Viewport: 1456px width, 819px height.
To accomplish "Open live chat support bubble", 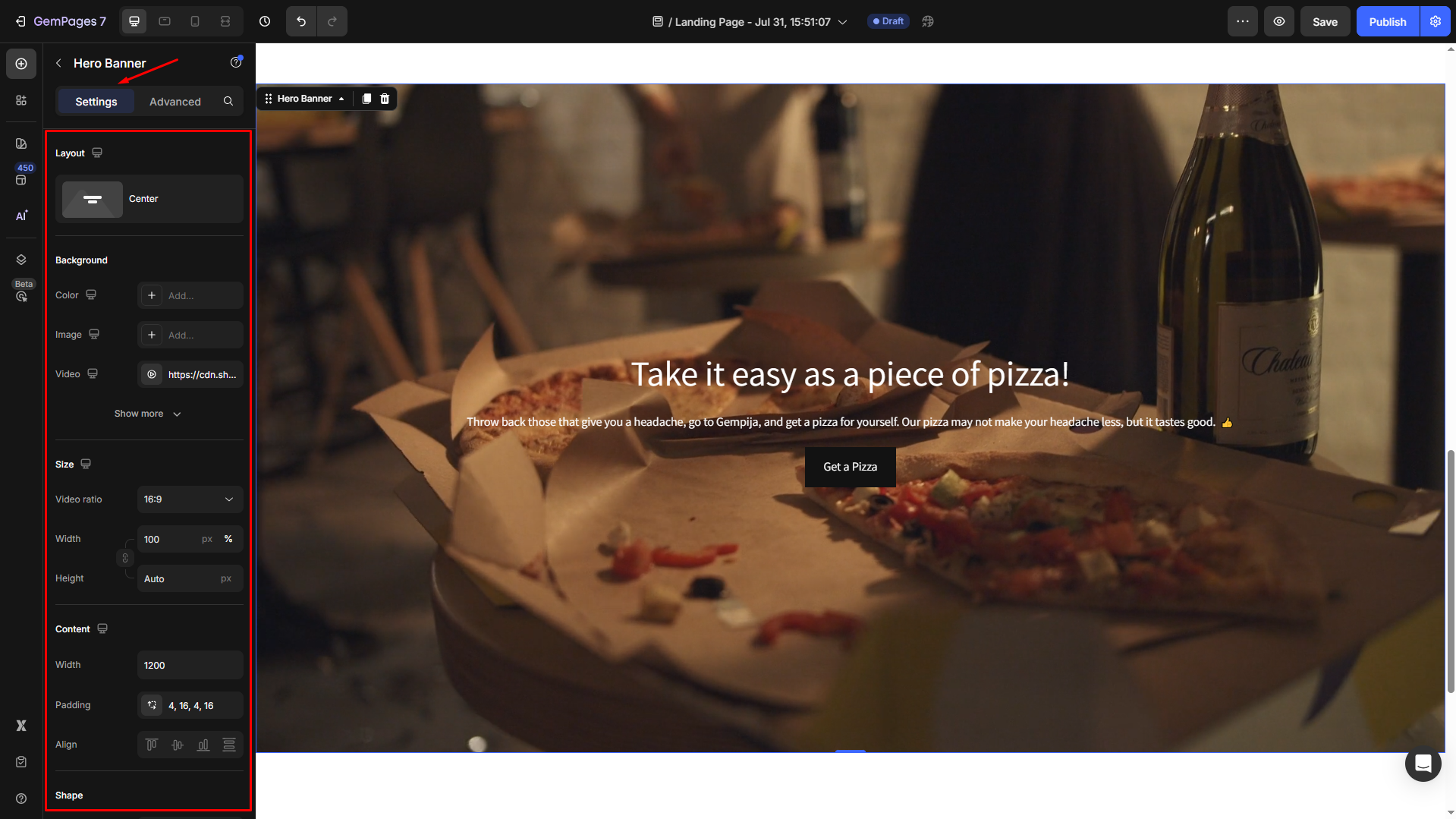I will point(1423,763).
